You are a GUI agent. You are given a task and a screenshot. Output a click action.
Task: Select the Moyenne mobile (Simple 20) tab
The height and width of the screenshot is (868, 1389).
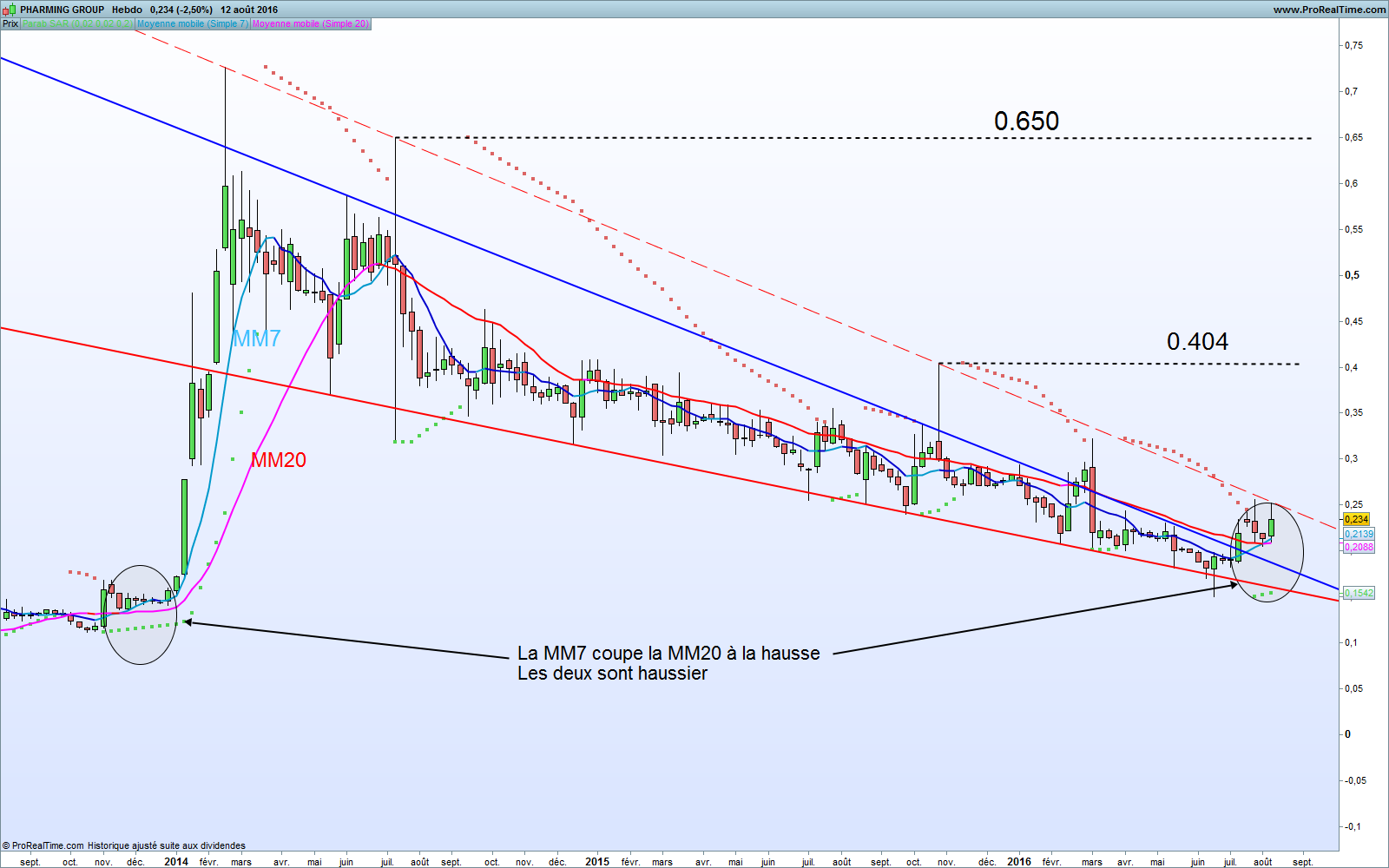(311, 23)
